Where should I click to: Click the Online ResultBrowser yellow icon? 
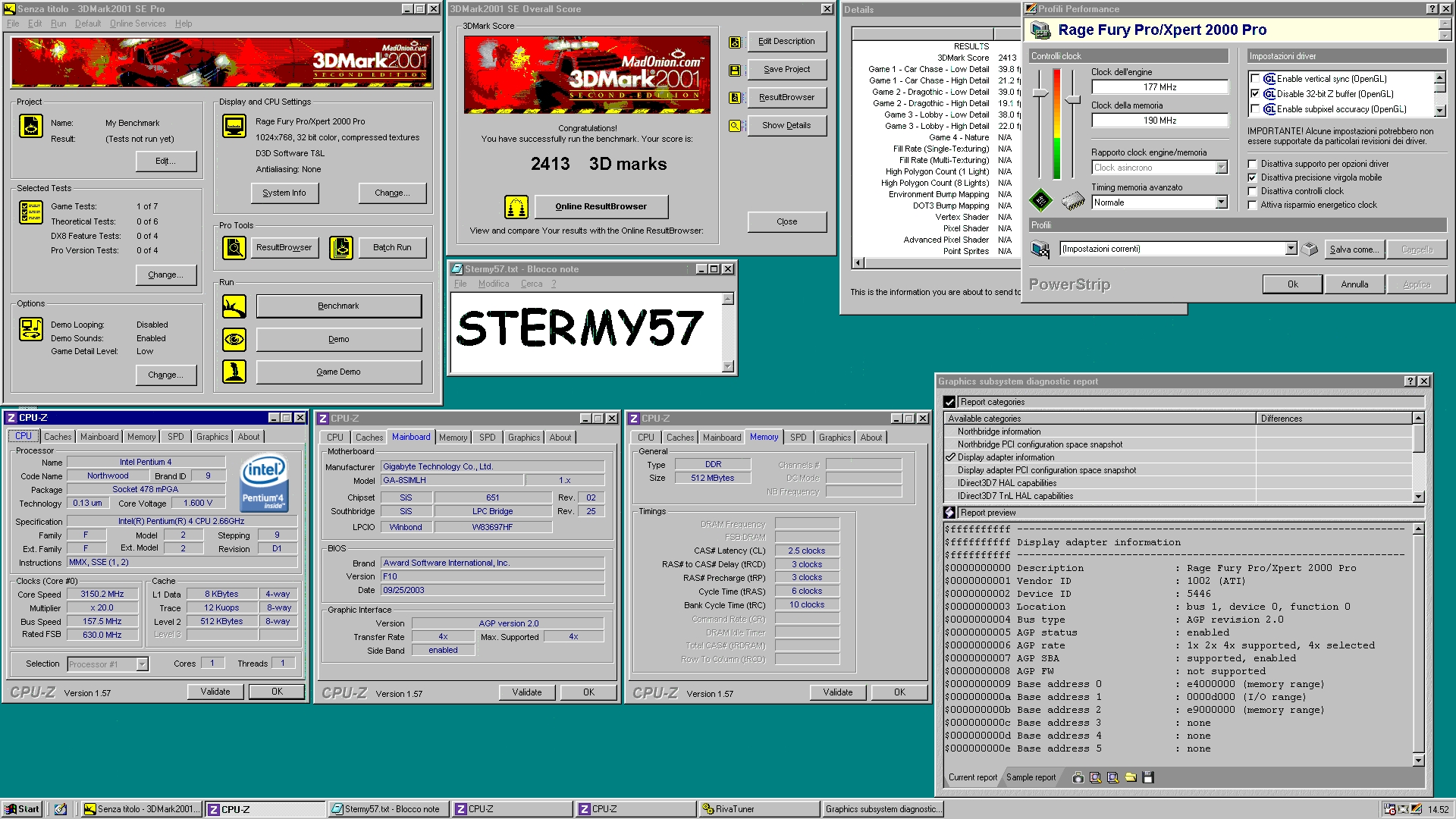coord(516,206)
